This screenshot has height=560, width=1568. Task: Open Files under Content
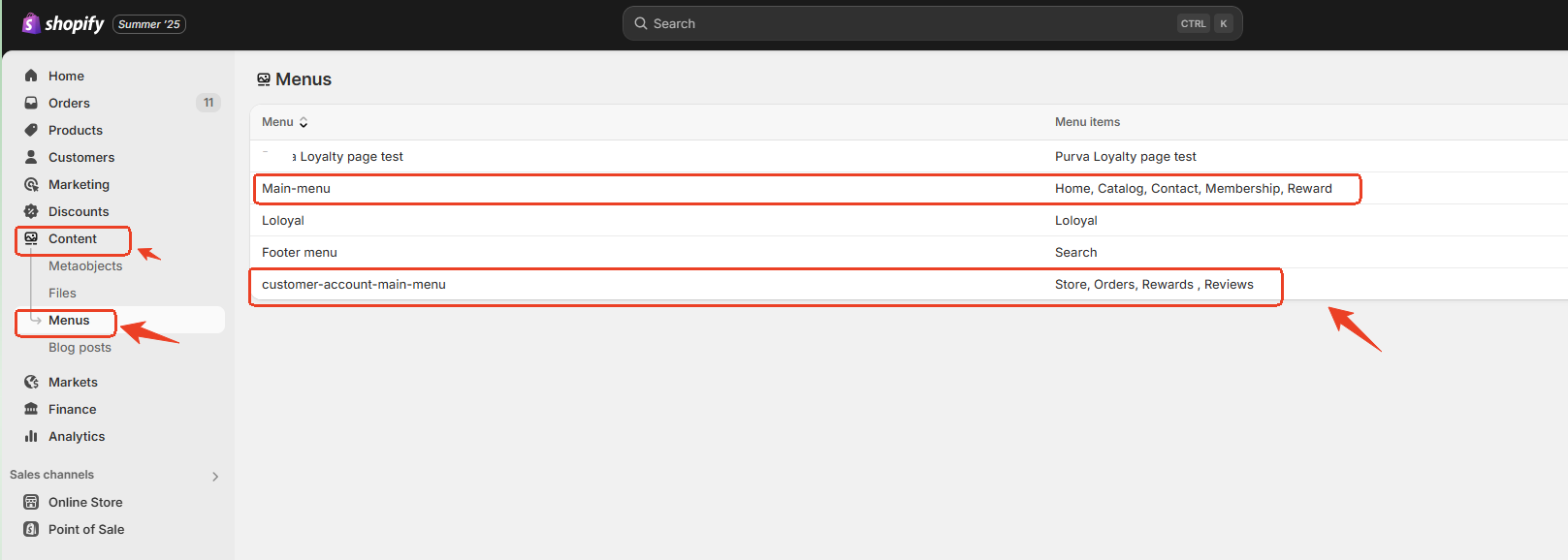click(x=62, y=293)
